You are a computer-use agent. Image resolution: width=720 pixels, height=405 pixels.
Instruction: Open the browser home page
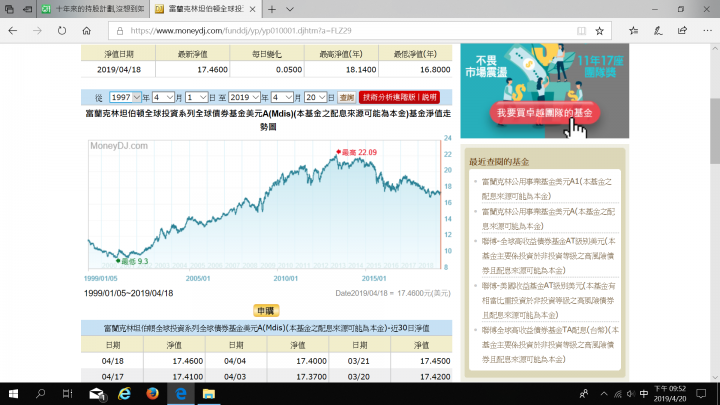pyautogui.click(x=86, y=31)
